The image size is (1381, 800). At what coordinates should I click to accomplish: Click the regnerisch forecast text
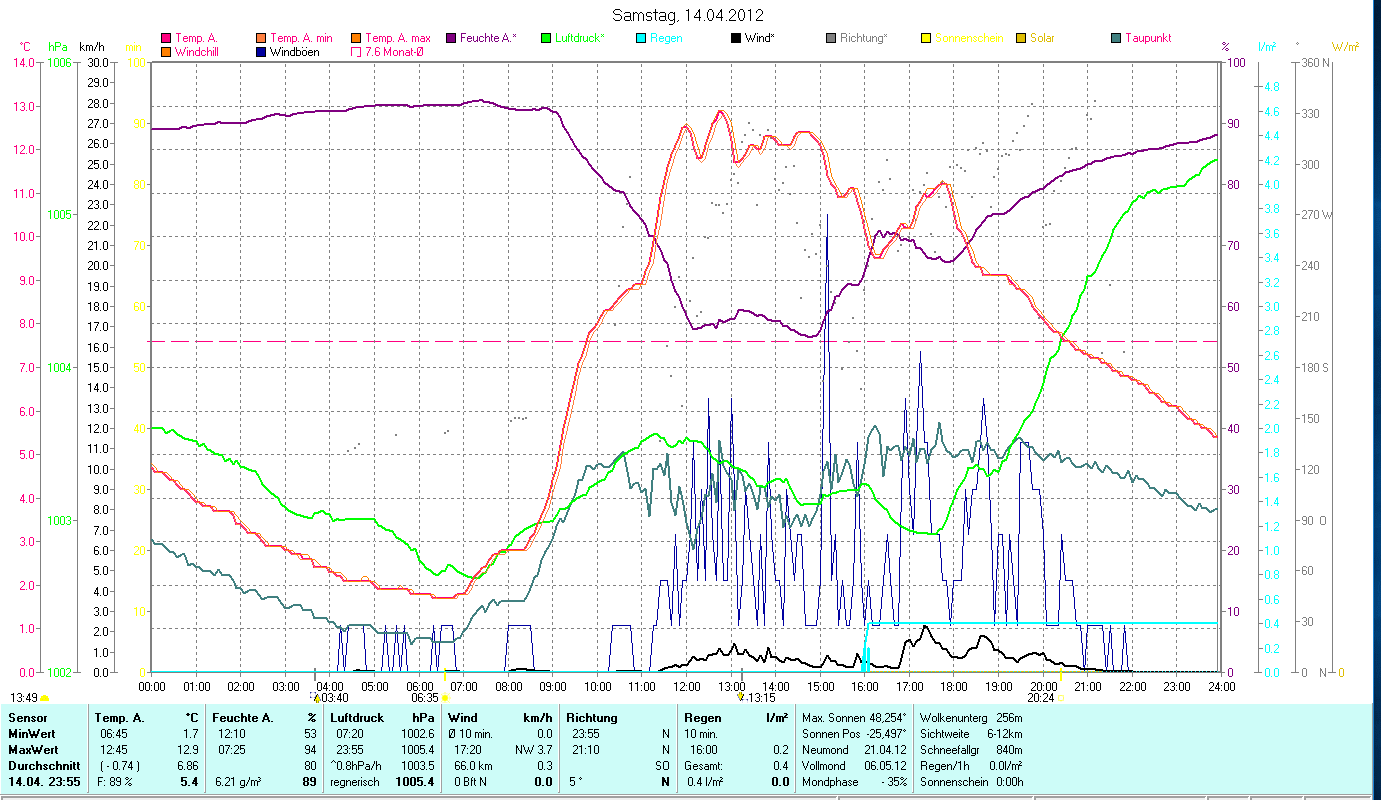click(x=356, y=782)
